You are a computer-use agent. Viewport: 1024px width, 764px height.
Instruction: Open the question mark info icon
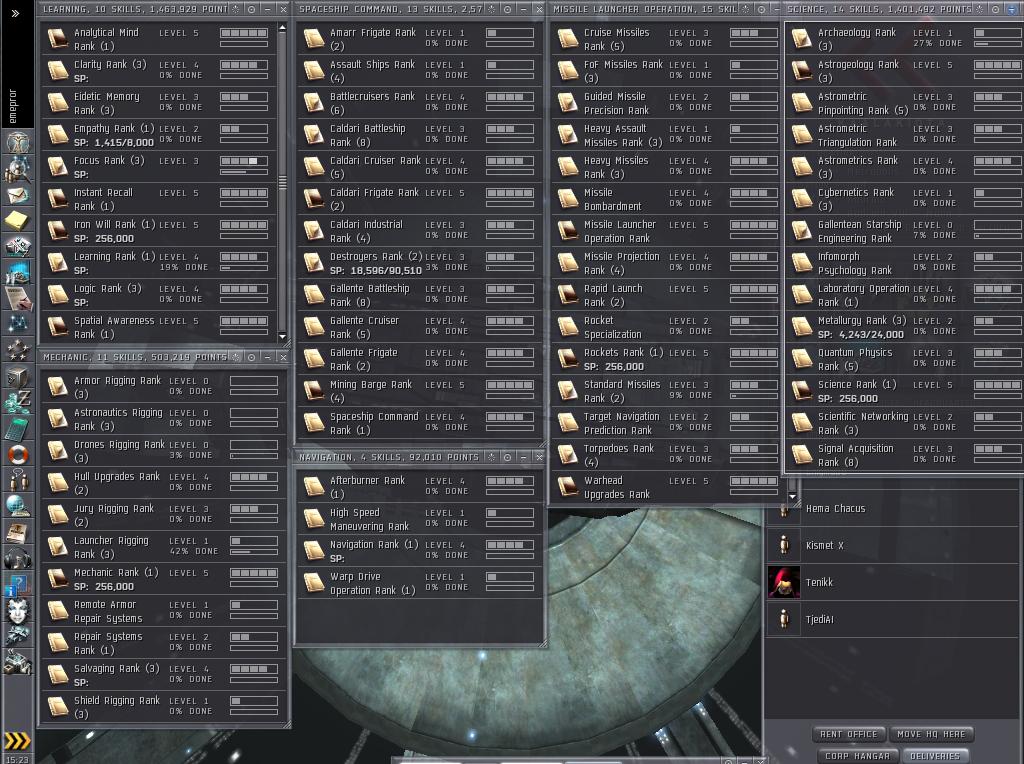click(17, 584)
